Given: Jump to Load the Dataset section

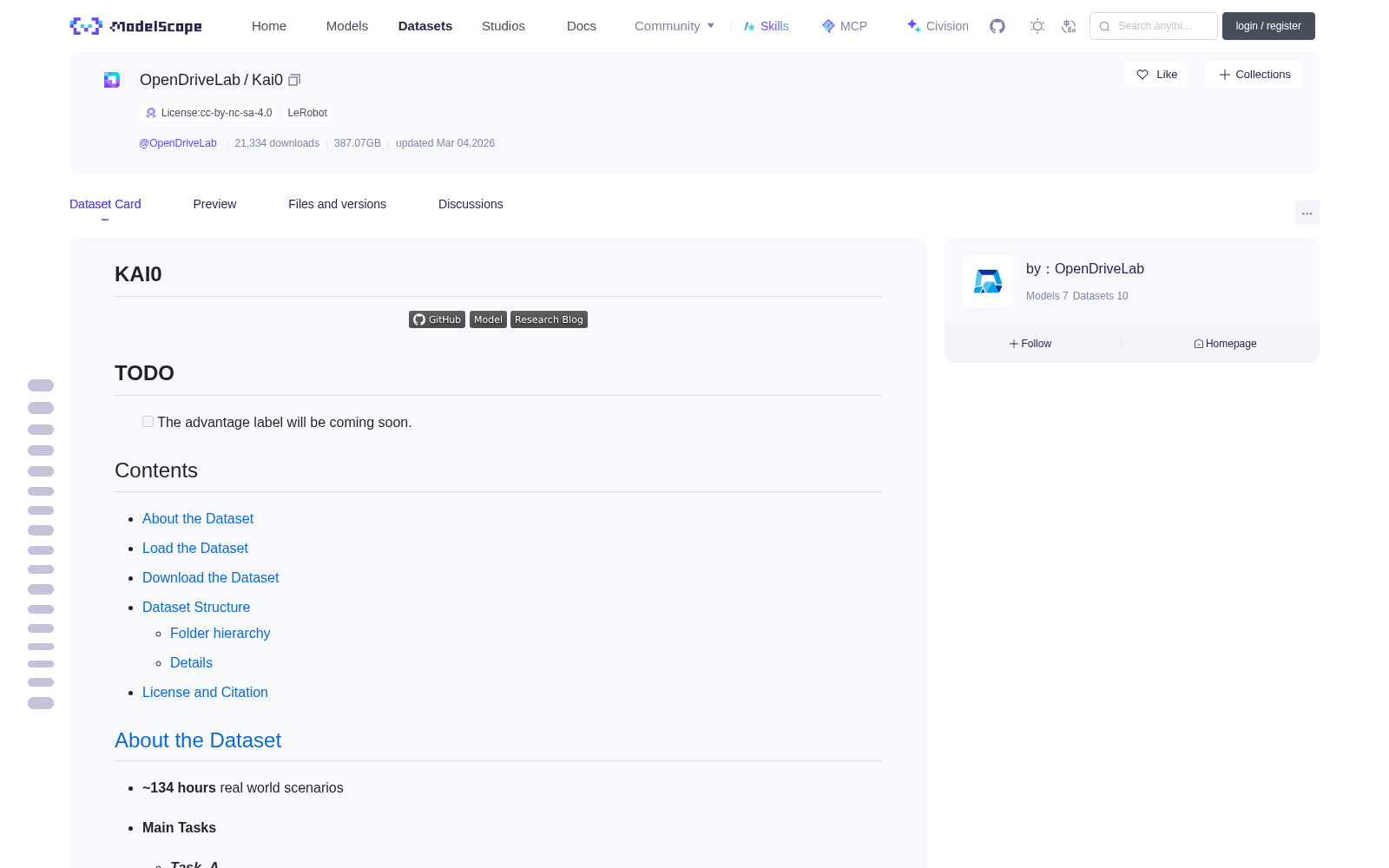Looking at the screenshot, I should tap(195, 548).
